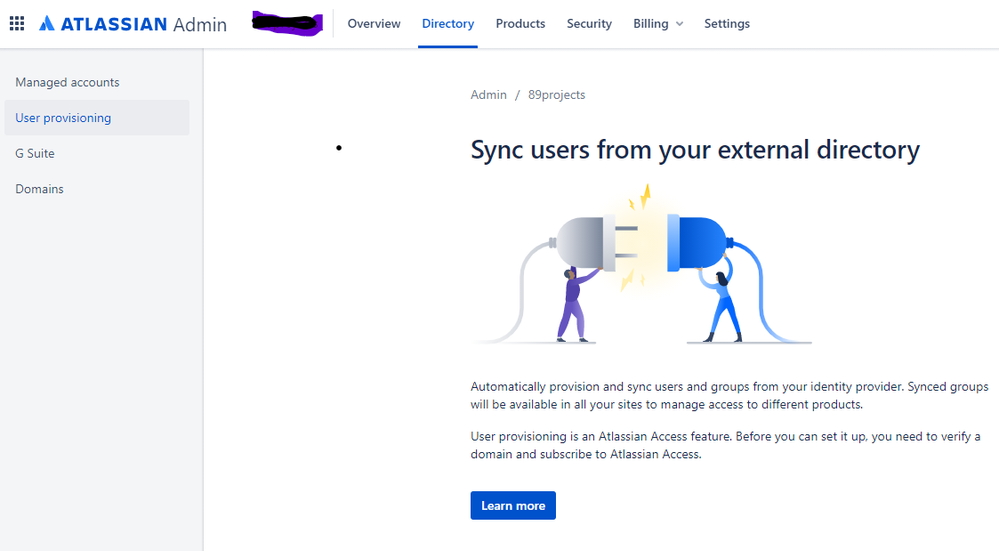Expand the Billing dropdown menu
This screenshot has width=999, height=551.
click(658, 24)
